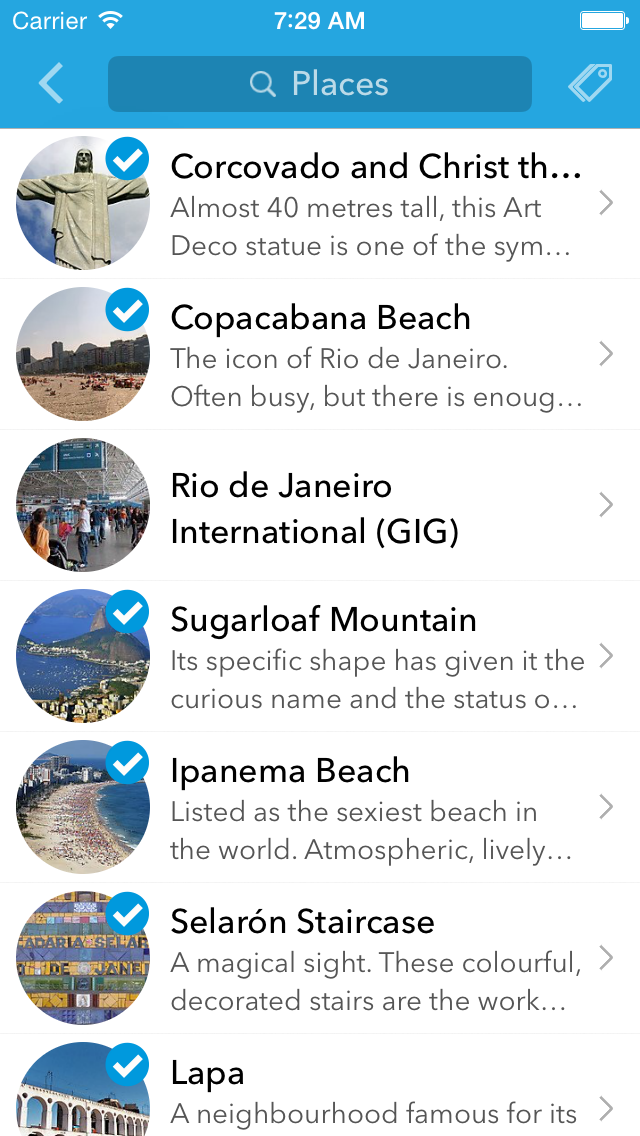Viewport: 640px width, 1136px height.
Task: Select the Selarón Staircase thumbnail
Action: 80,960
